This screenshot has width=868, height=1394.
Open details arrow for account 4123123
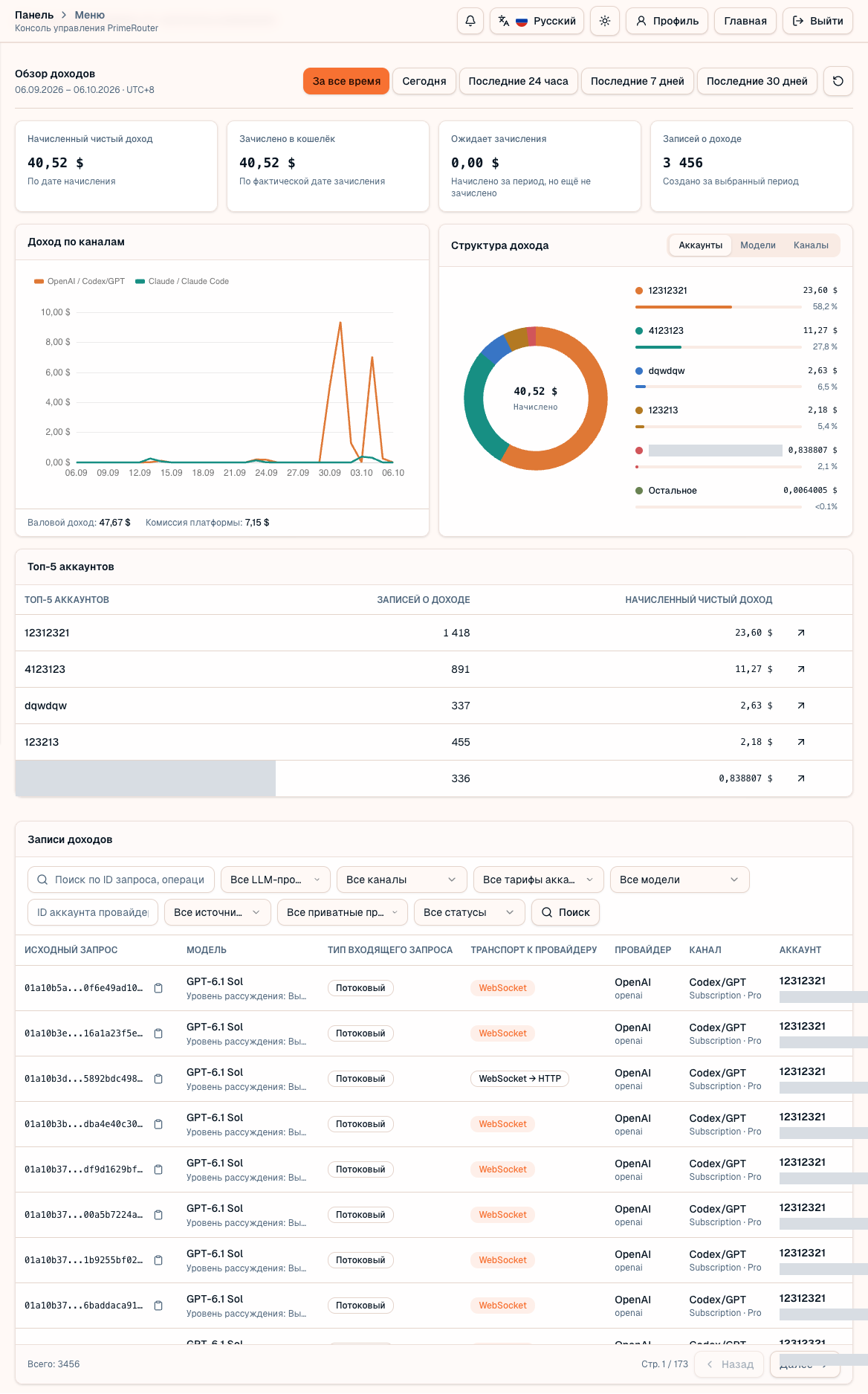tap(801, 669)
